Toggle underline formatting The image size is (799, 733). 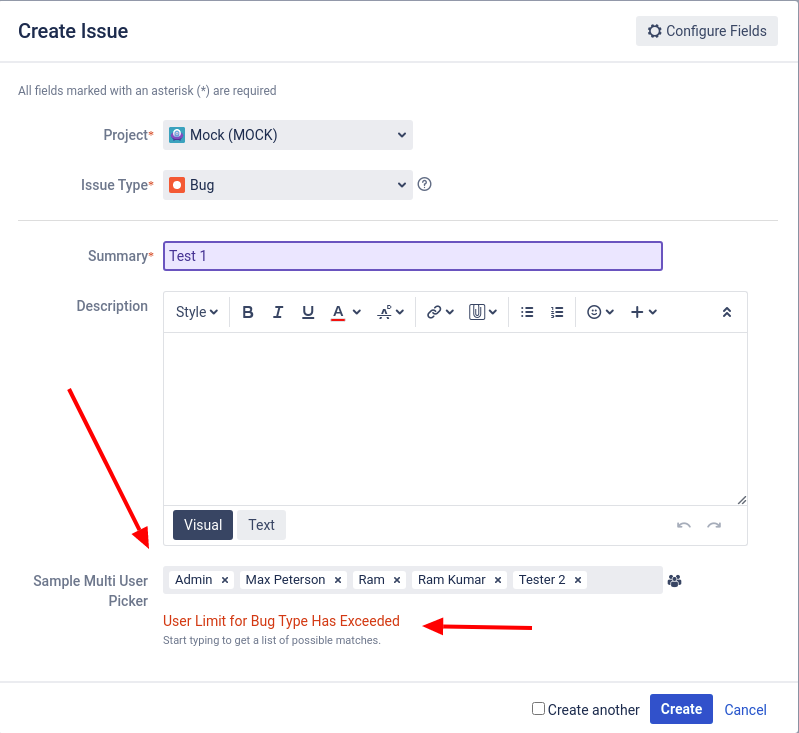(x=308, y=312)
